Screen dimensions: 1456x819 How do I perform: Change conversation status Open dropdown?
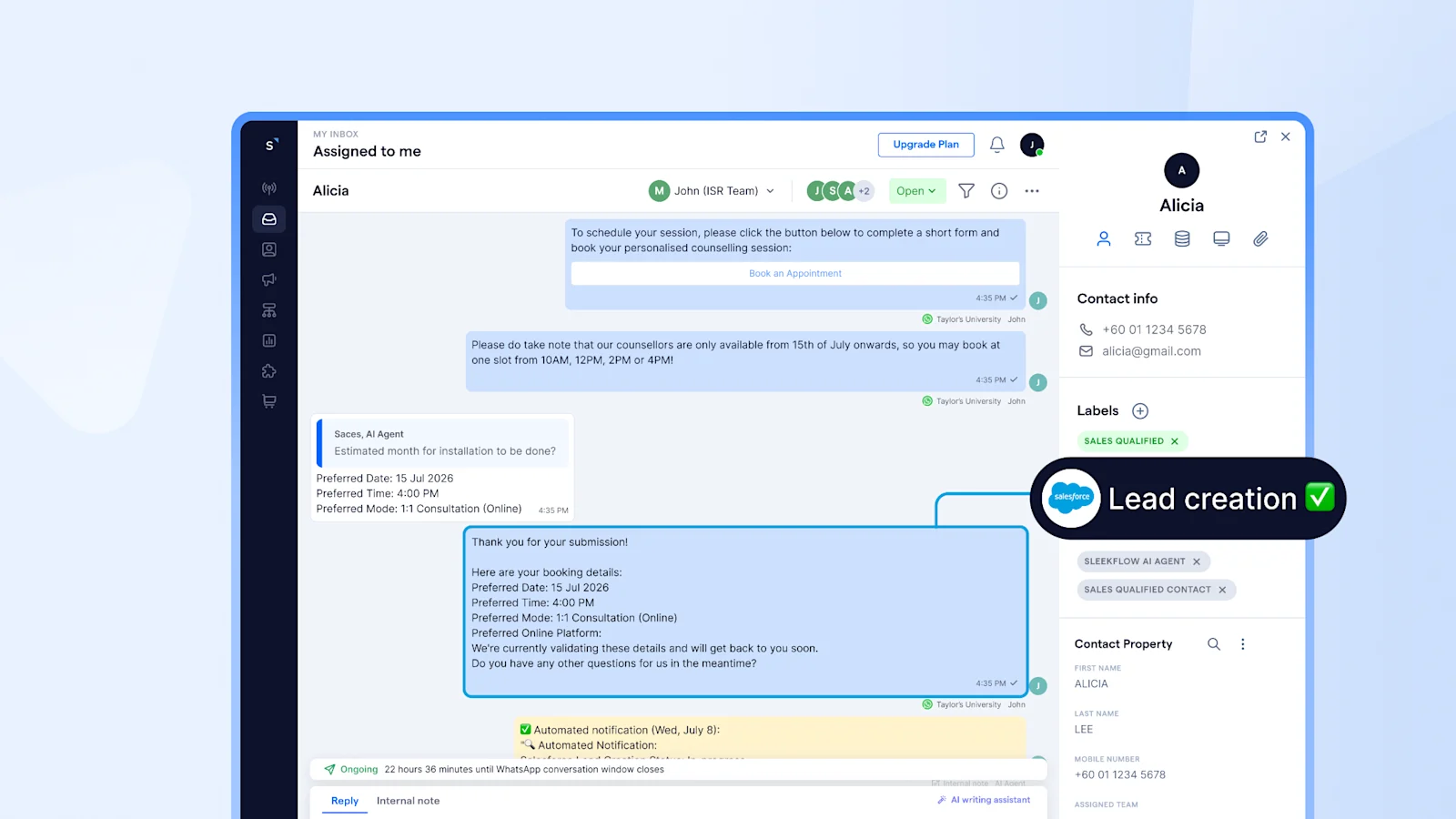point(916,191)
